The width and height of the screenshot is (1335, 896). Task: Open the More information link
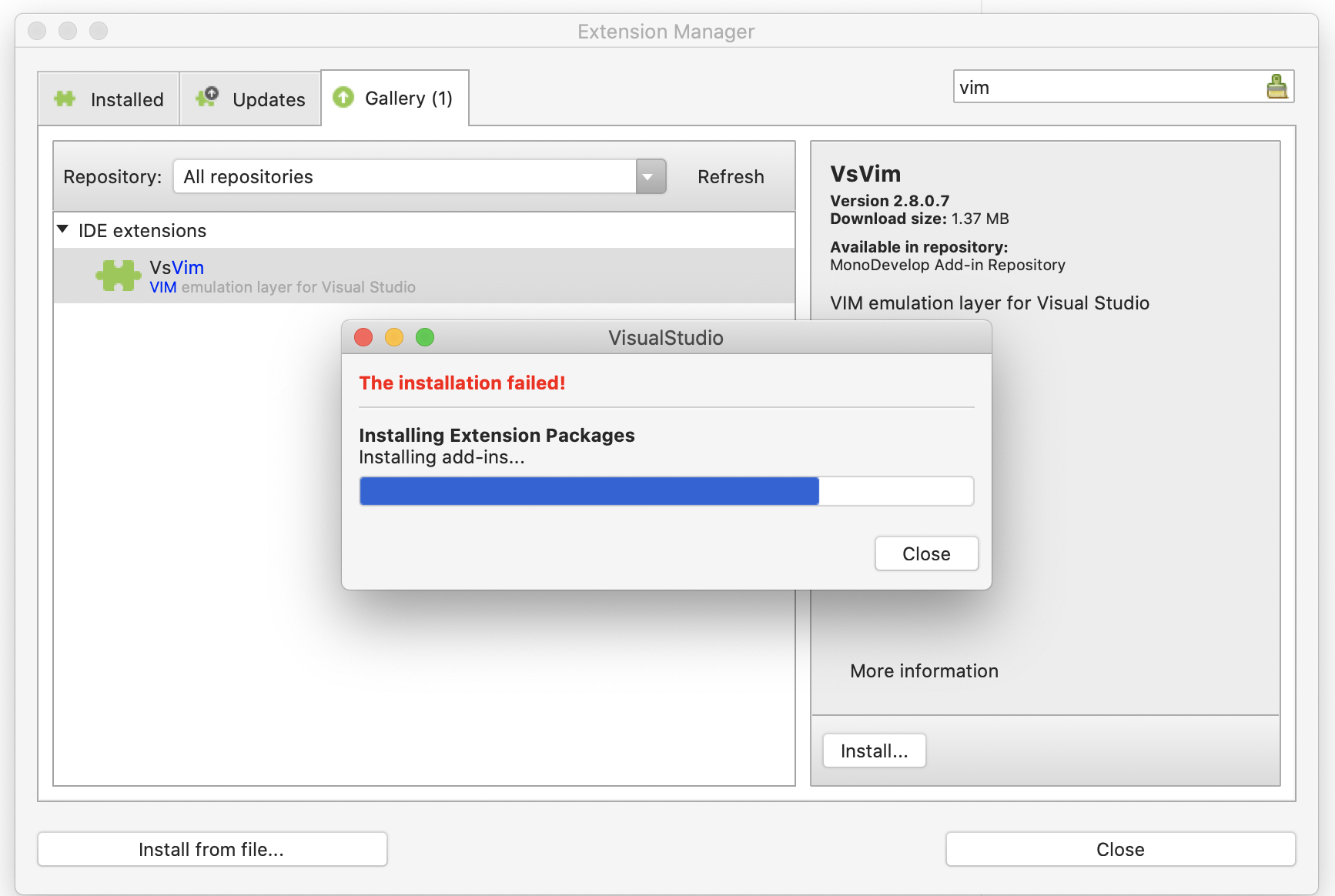click(x=924, y=671)
